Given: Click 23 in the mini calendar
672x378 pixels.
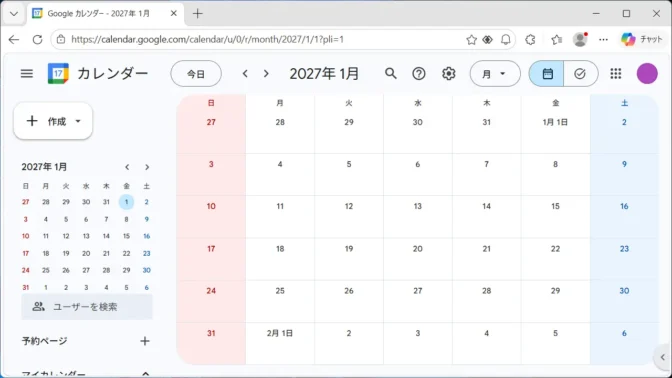Looking at the screenshot, I should (147, 253).
